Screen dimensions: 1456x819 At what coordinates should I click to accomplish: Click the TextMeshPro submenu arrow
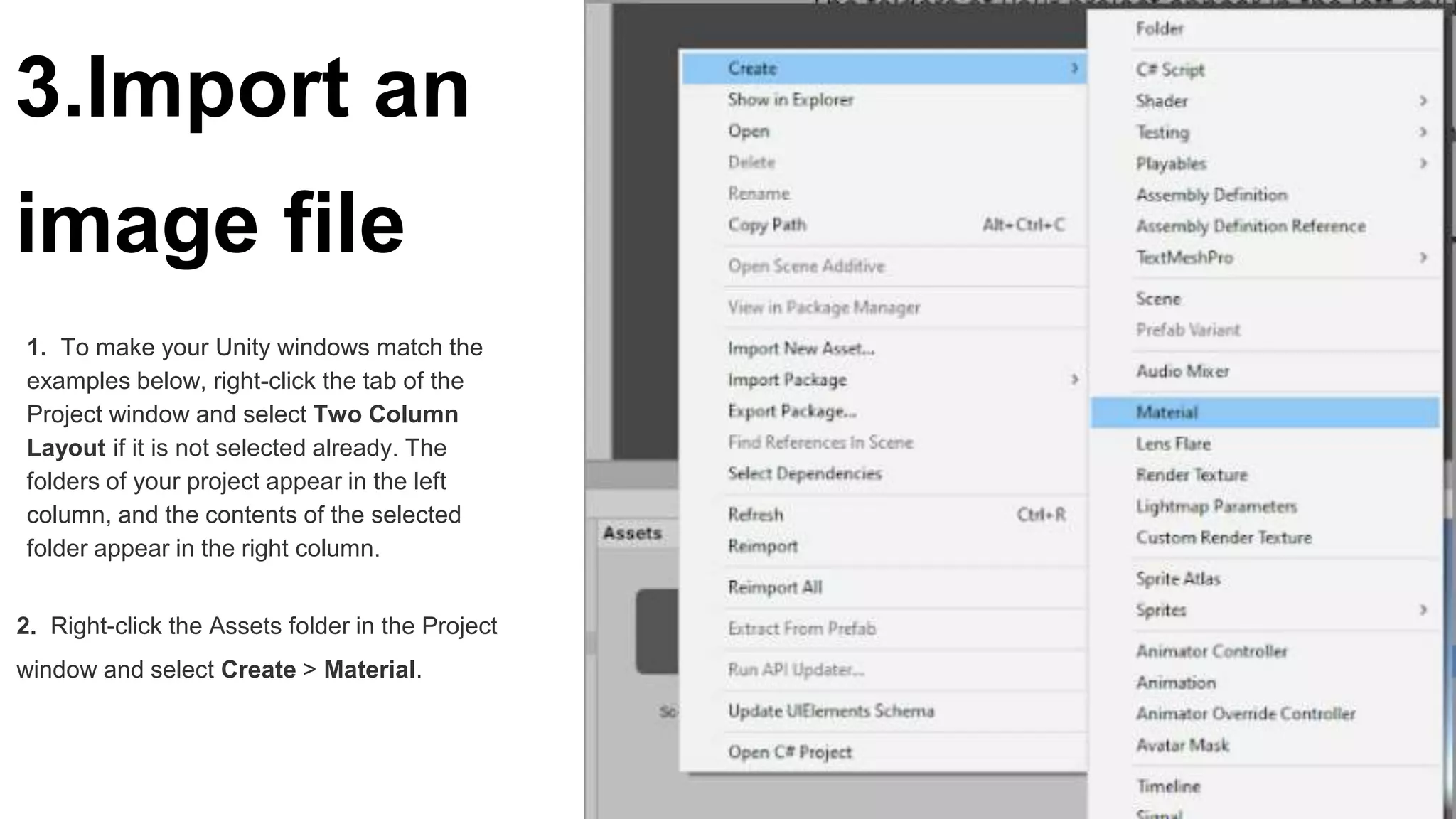pyautogui.click(x=1423, y=257)
